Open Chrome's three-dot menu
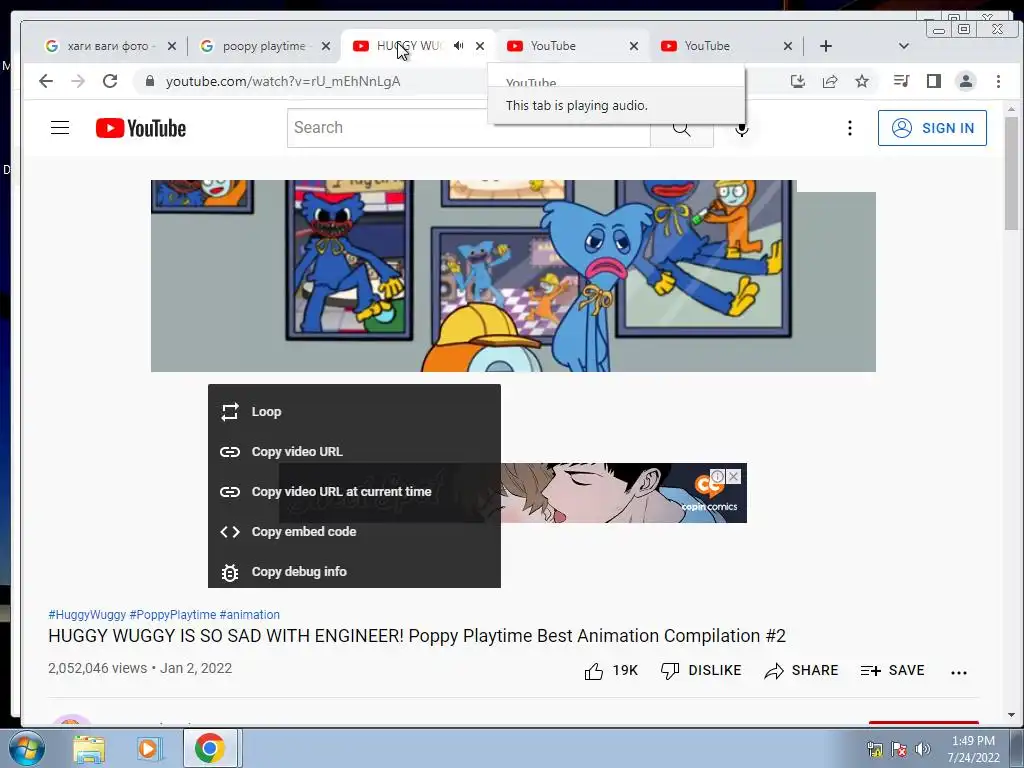The width and height of the screenshot is (1024, 768). point(998,81)
